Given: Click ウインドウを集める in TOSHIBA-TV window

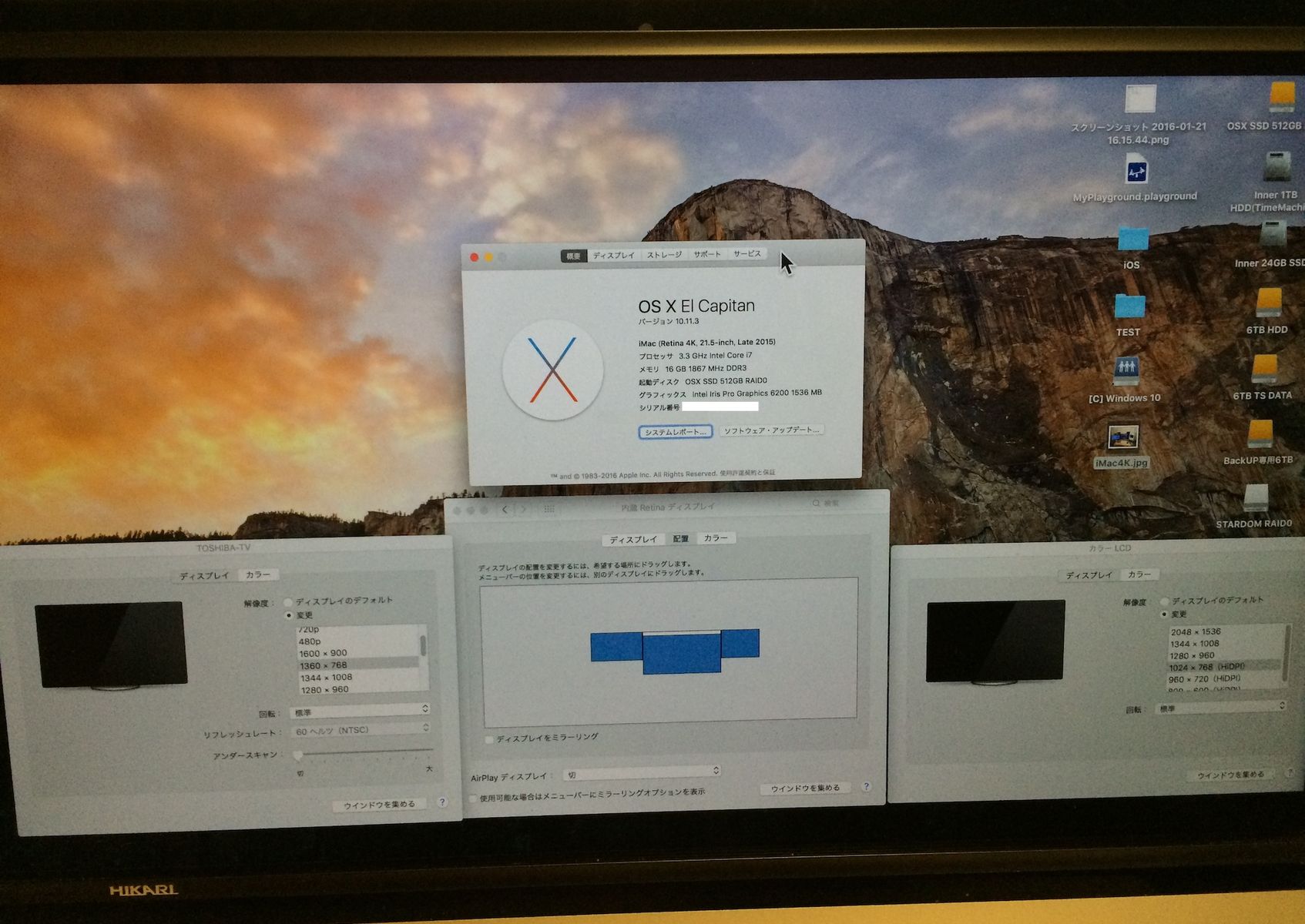Looking at the screenshot, I should 380,805.
